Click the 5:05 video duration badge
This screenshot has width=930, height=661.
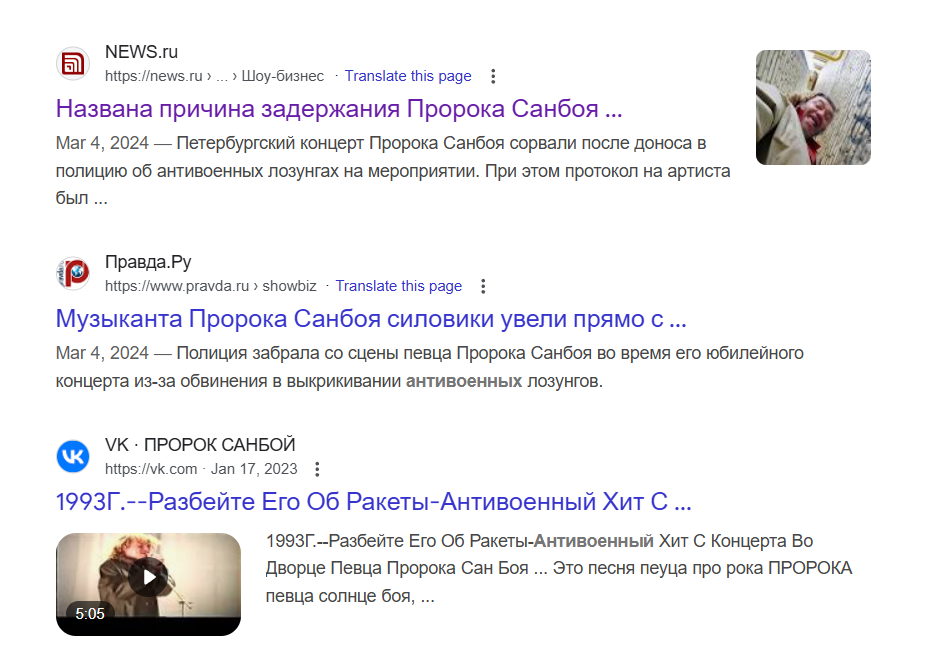90,614
